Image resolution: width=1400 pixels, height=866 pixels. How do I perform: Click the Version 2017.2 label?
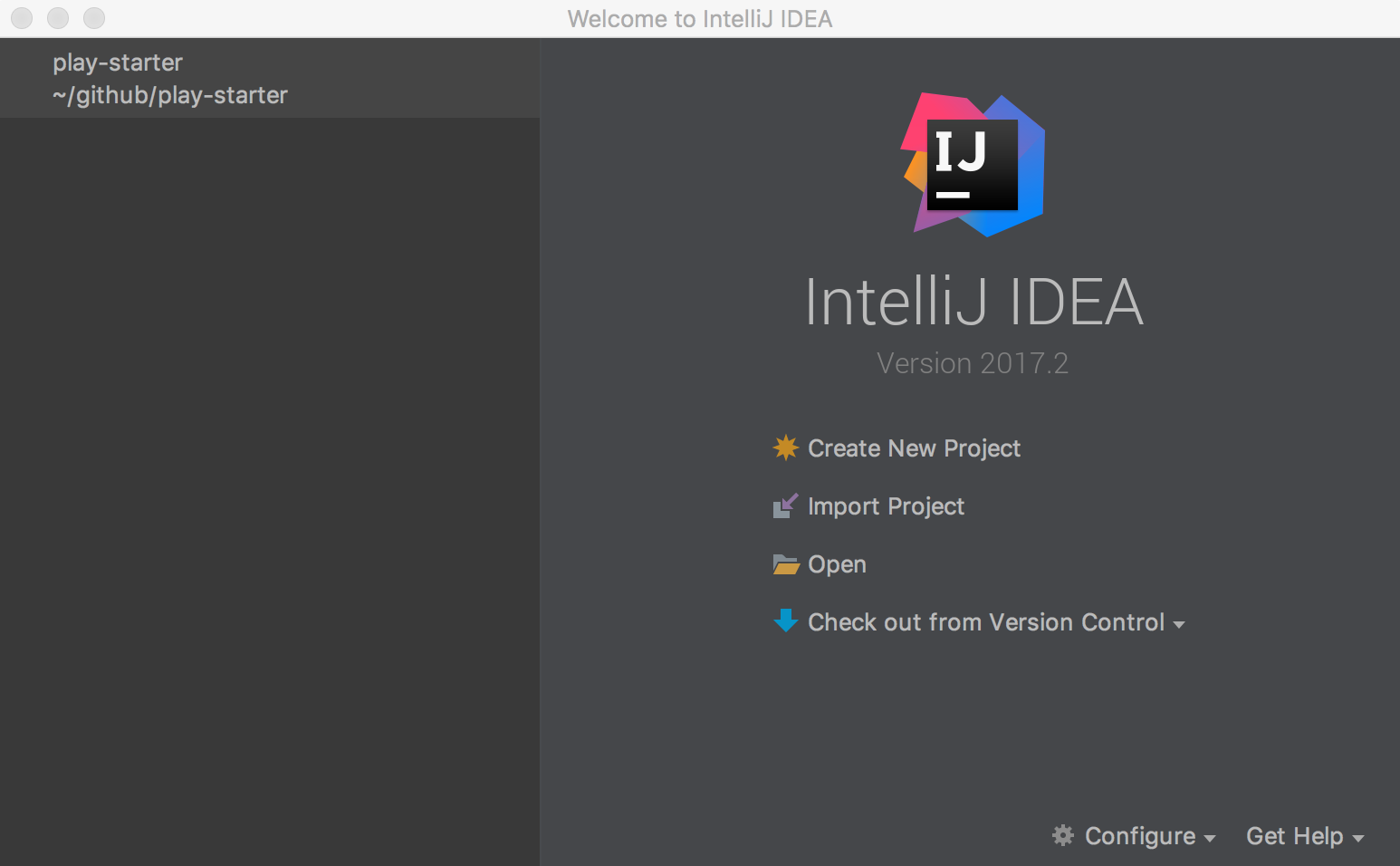973,363
